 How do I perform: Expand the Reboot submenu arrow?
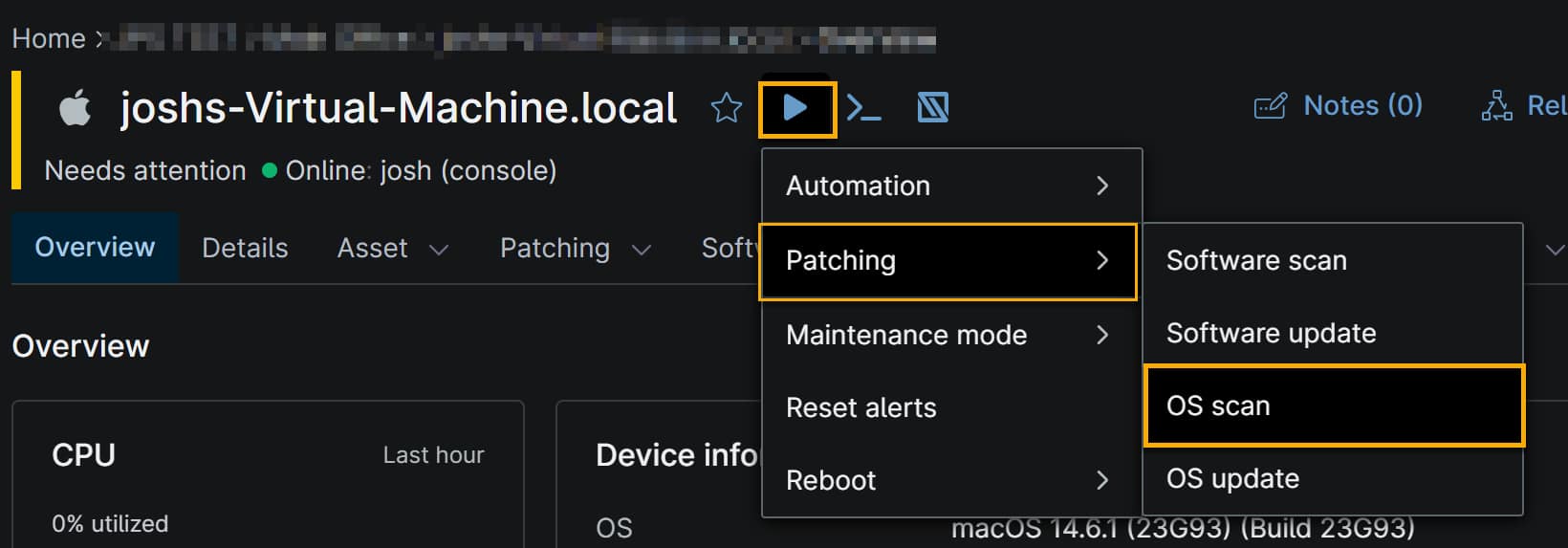1101,480
